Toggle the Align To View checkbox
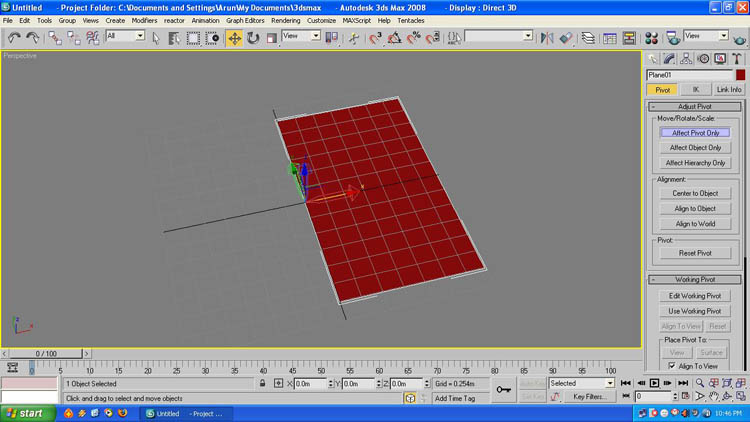 click(x=671, y=366)
